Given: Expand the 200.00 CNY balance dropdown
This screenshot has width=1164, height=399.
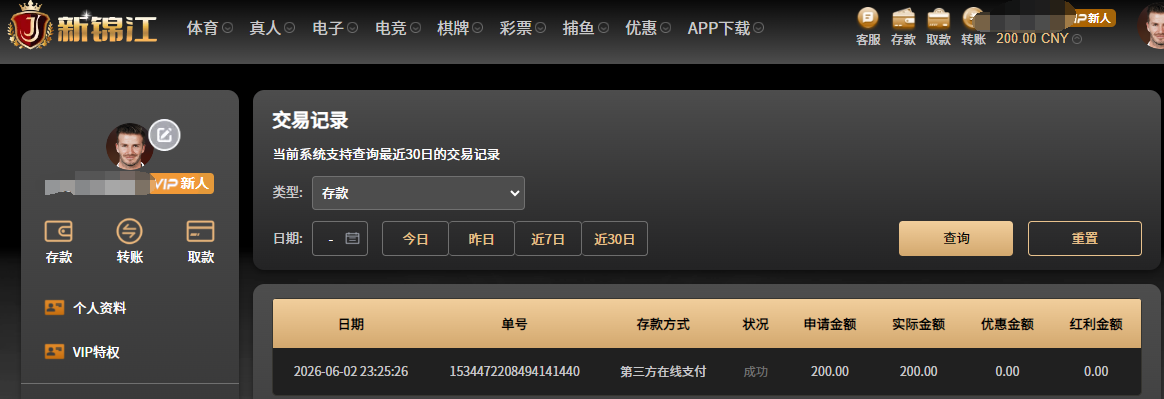Looking at the screenshot, I should pyautogui.click(x=1039, y=39).
